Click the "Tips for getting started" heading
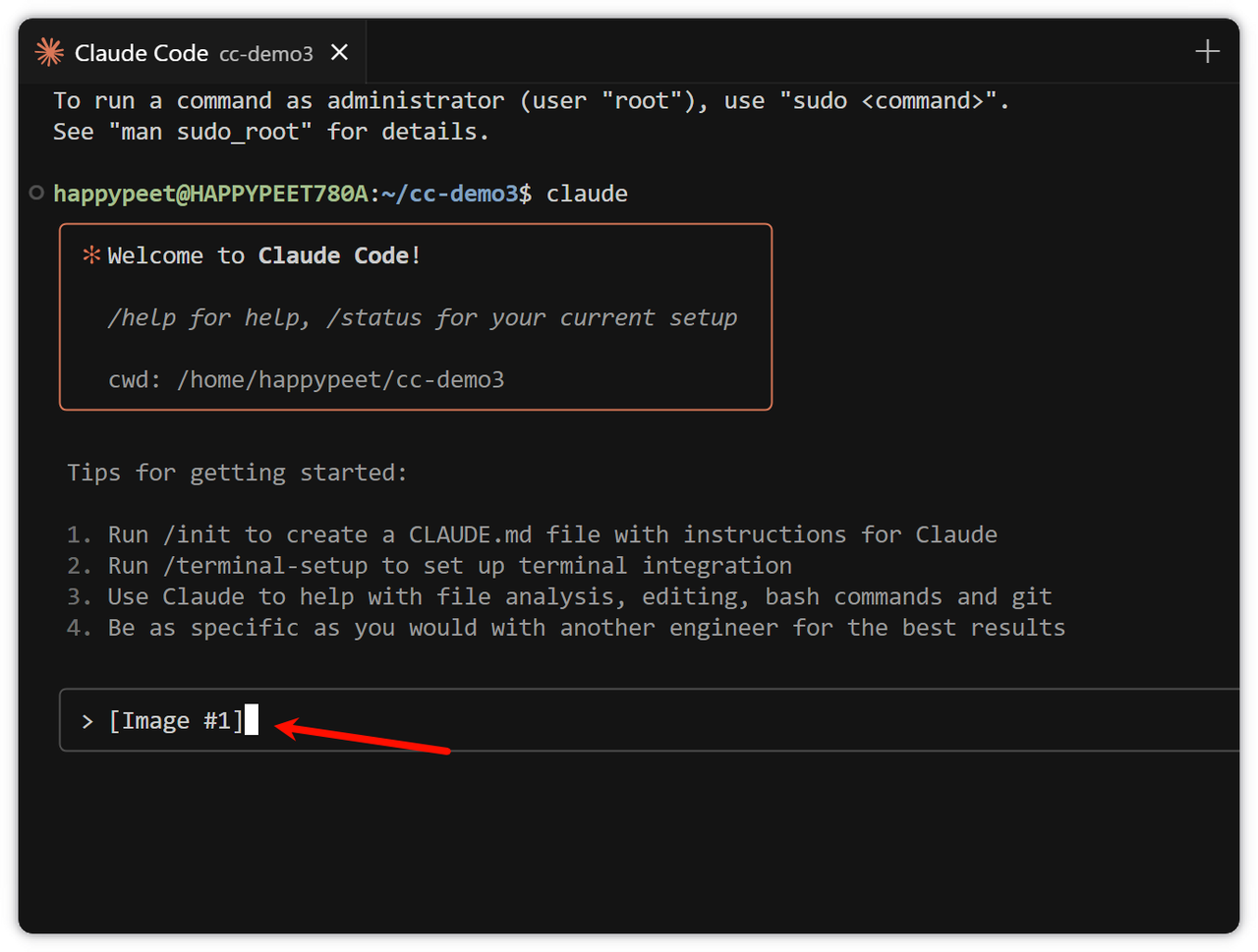This screenshot has width=1258, height=952. click(x=237, y=473)
